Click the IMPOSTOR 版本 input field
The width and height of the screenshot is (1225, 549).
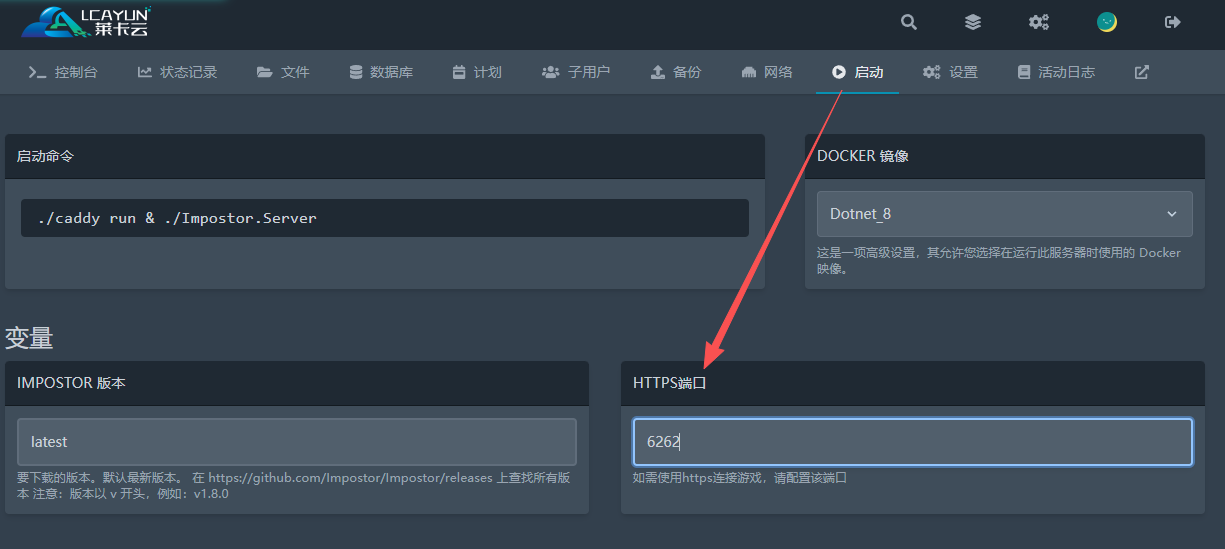297,442
